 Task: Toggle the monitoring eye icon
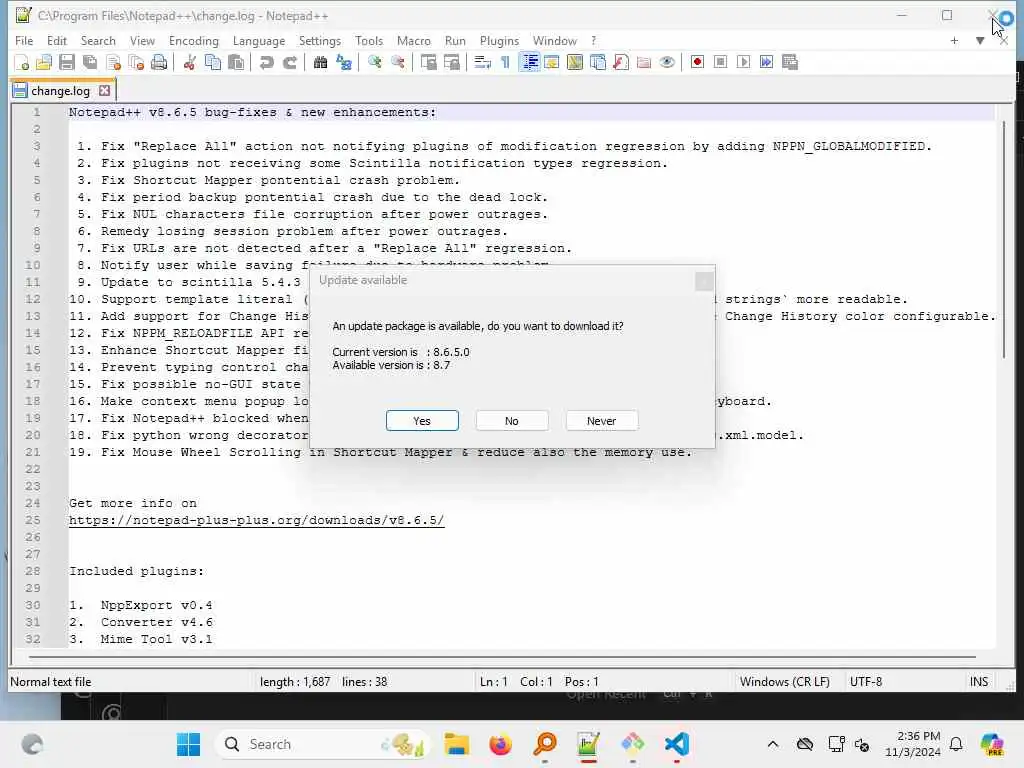pyautogui.click(x=667, y=63)
